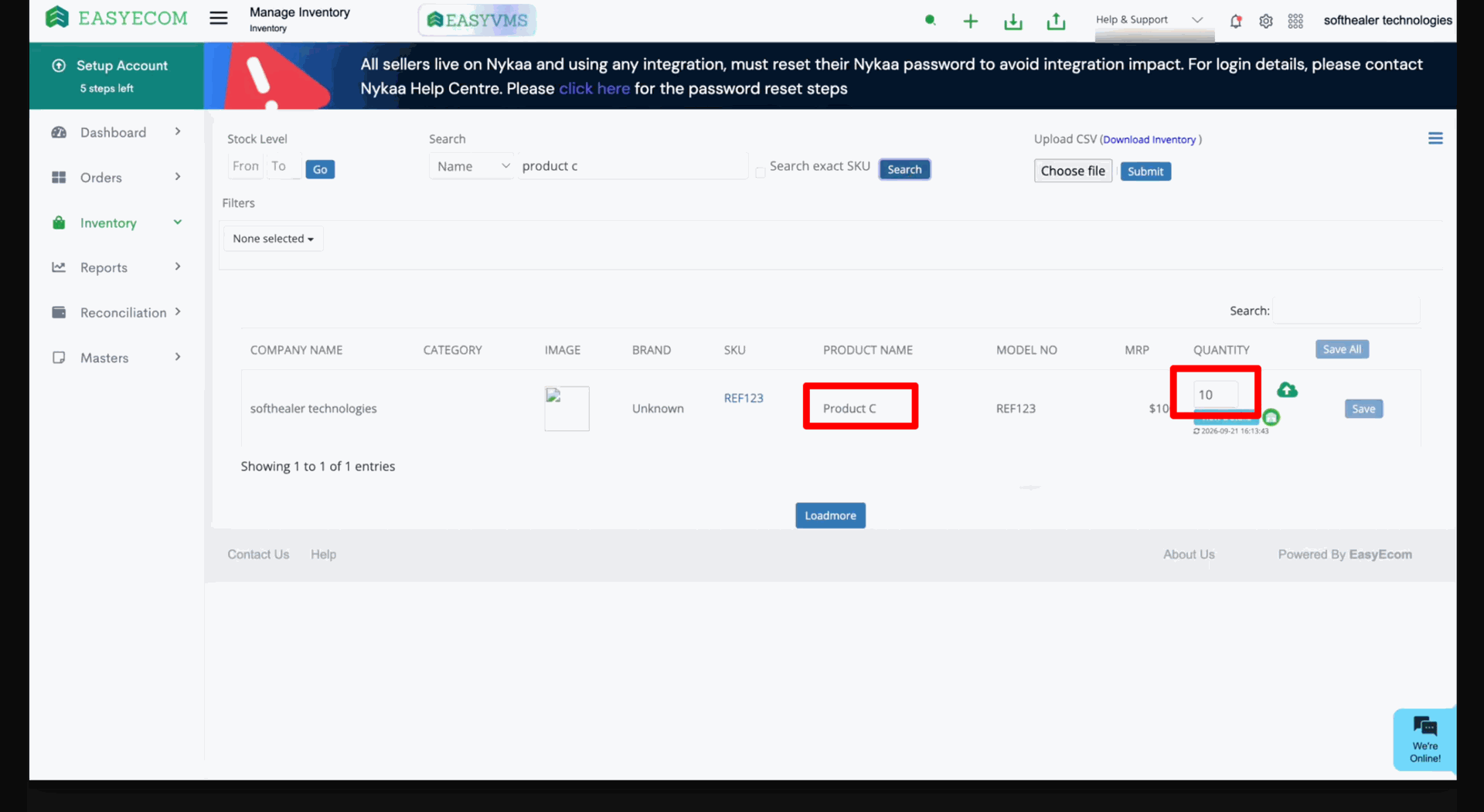
Task: Click softhealer technologies account name
Action: click(1387, 20)
